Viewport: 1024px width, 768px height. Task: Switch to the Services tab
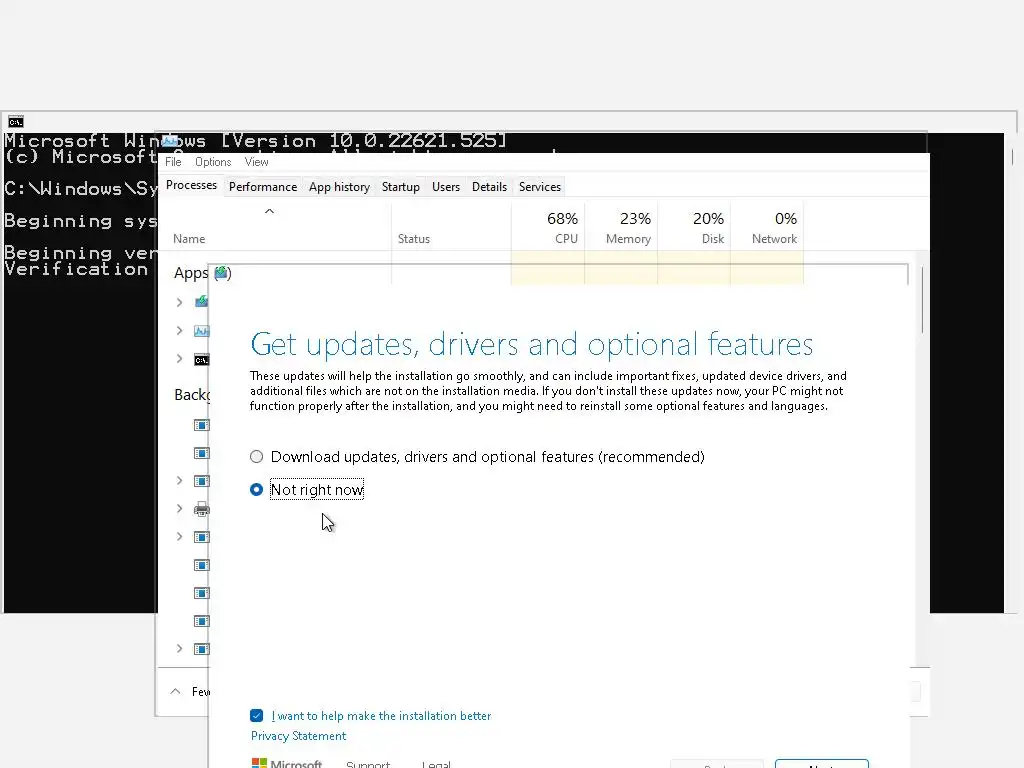[x=539, y=187]
